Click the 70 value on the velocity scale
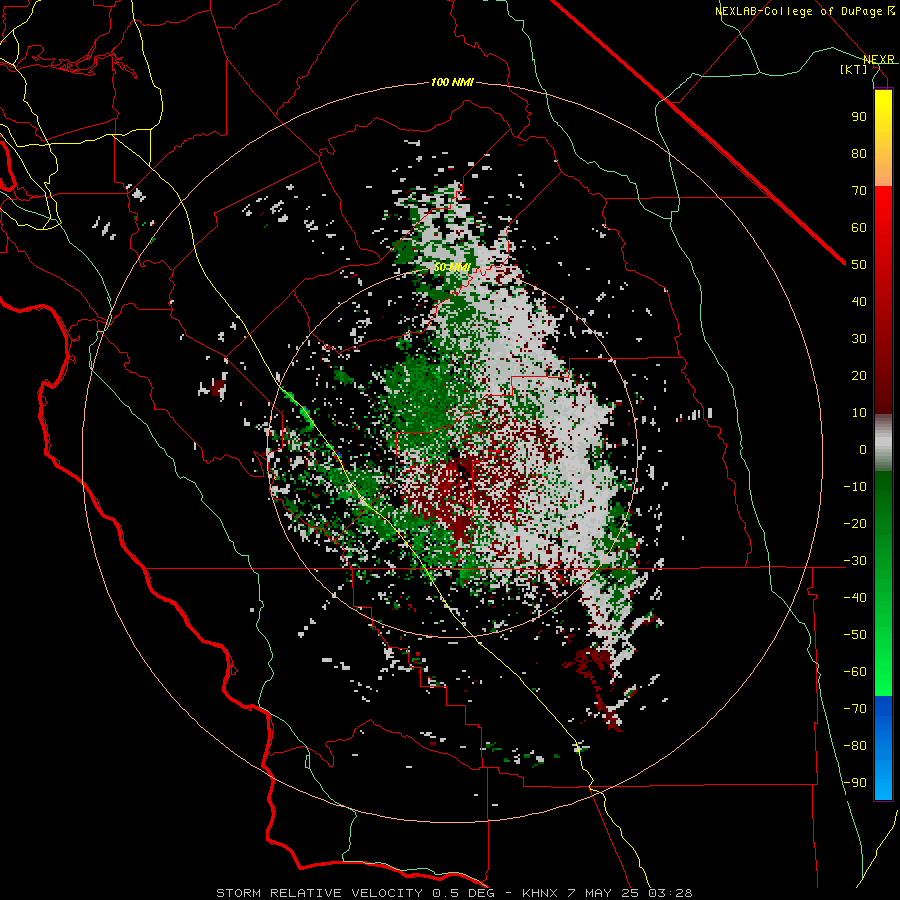Image resolution: width=900 pixels, height=900 pixels. [859, 191]
